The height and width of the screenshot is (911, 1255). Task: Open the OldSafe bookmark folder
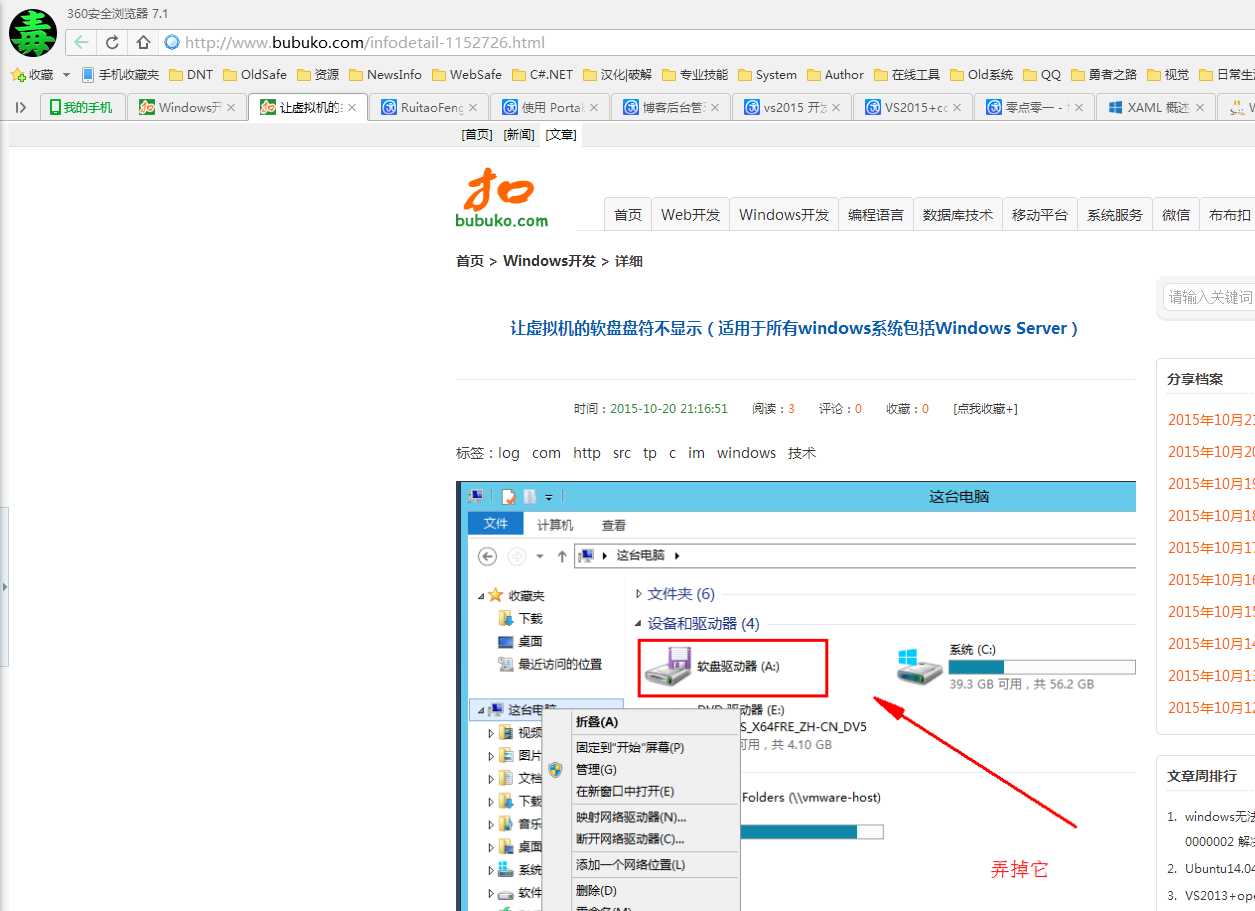coord(255,75)
